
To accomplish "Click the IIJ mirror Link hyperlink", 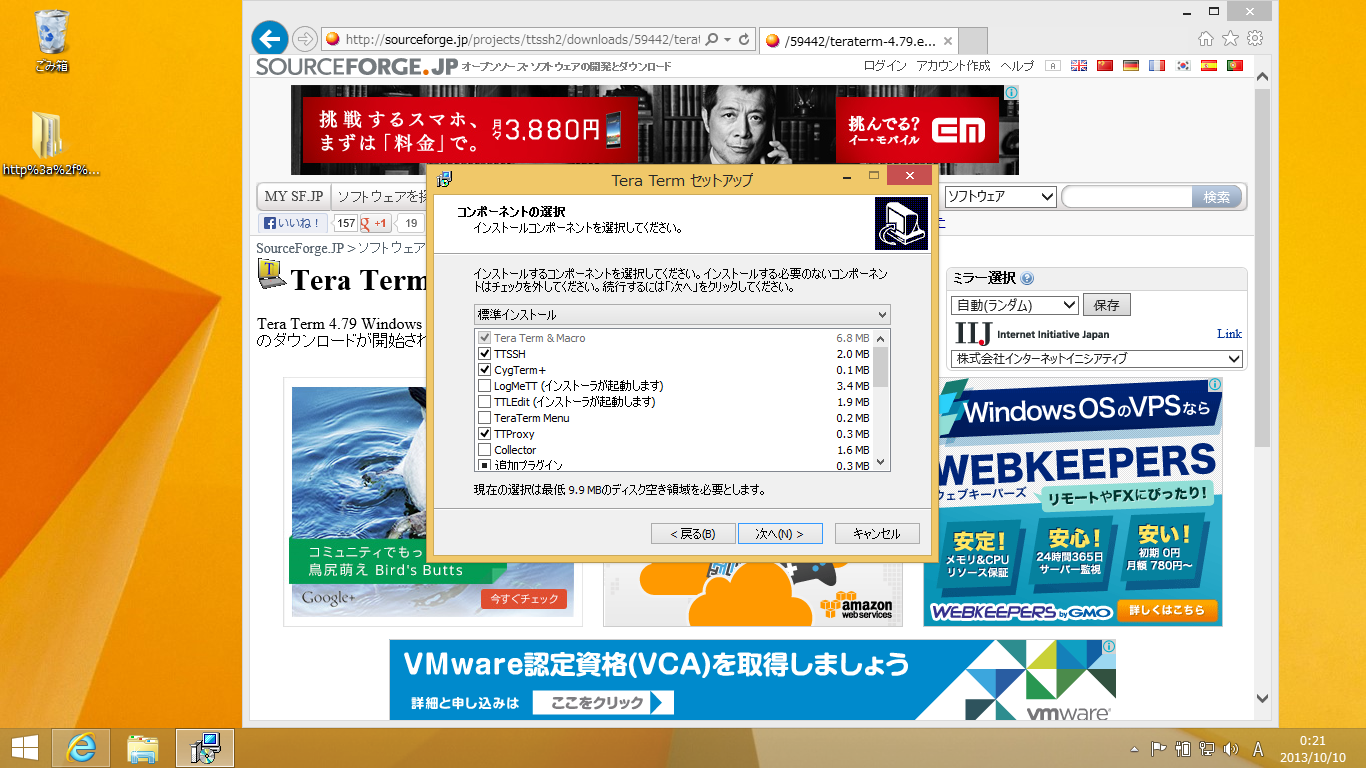I will [1229, 334].
